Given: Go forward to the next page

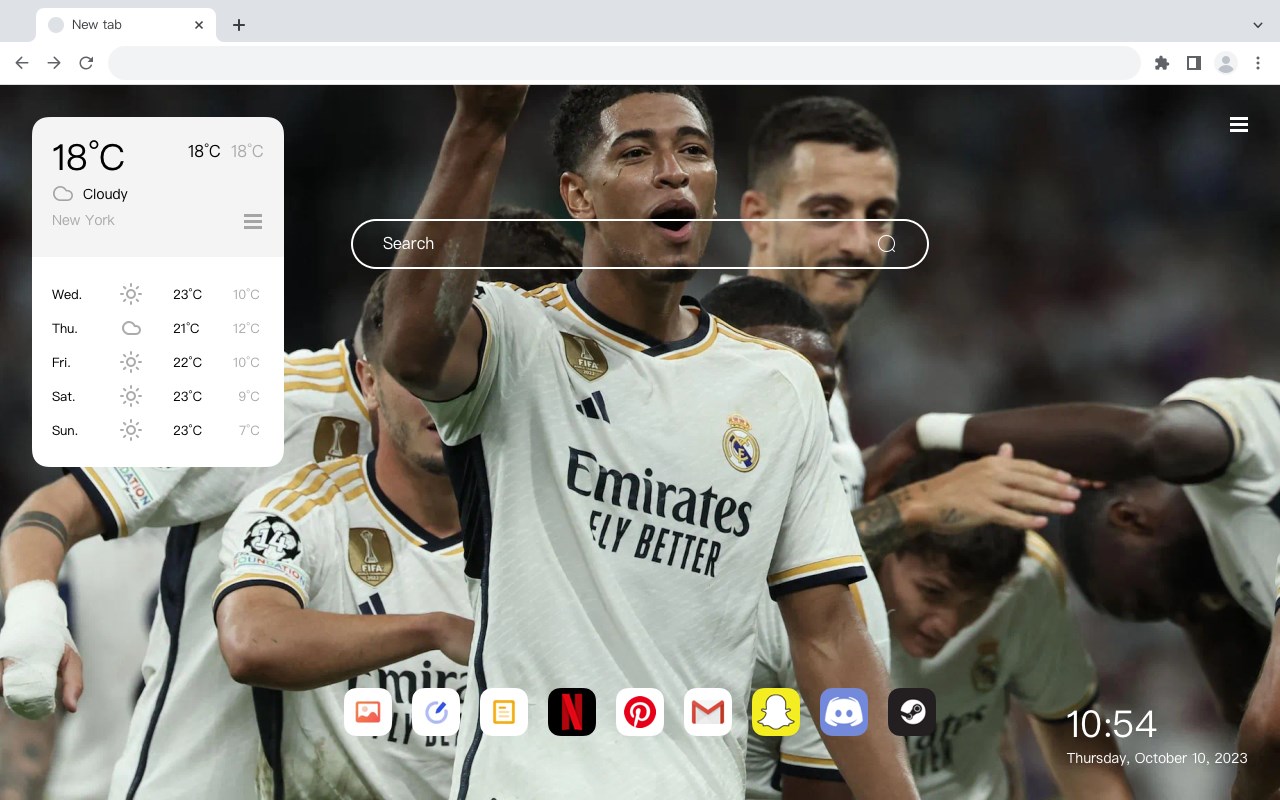Looking at the screenshot, I should tap(54, 63).
